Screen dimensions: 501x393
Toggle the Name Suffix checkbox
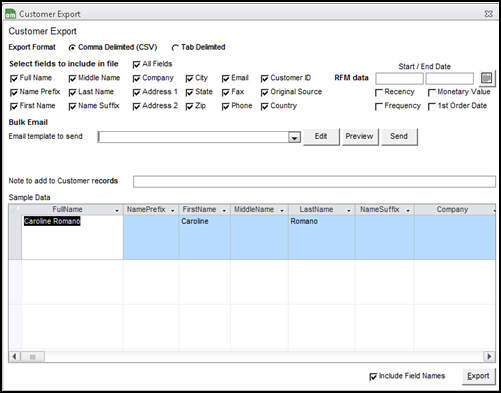click(72, 106)
